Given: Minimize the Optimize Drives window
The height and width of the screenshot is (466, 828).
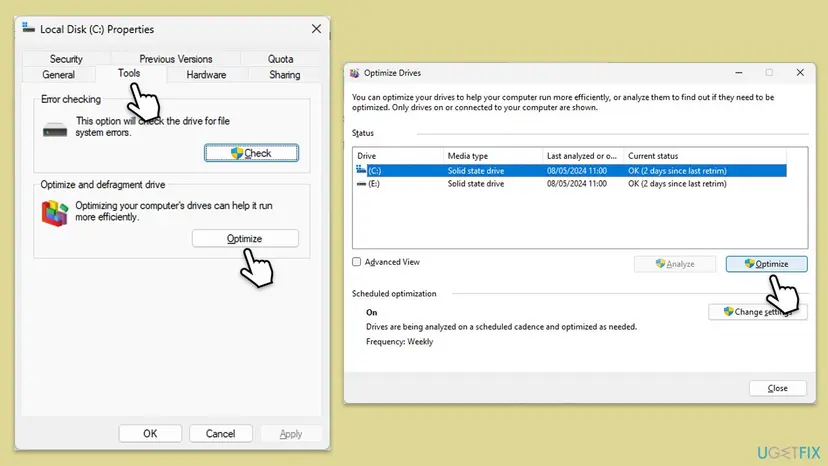Looking at the screenshot, I should pyautogui.click(x=739, y=72).
